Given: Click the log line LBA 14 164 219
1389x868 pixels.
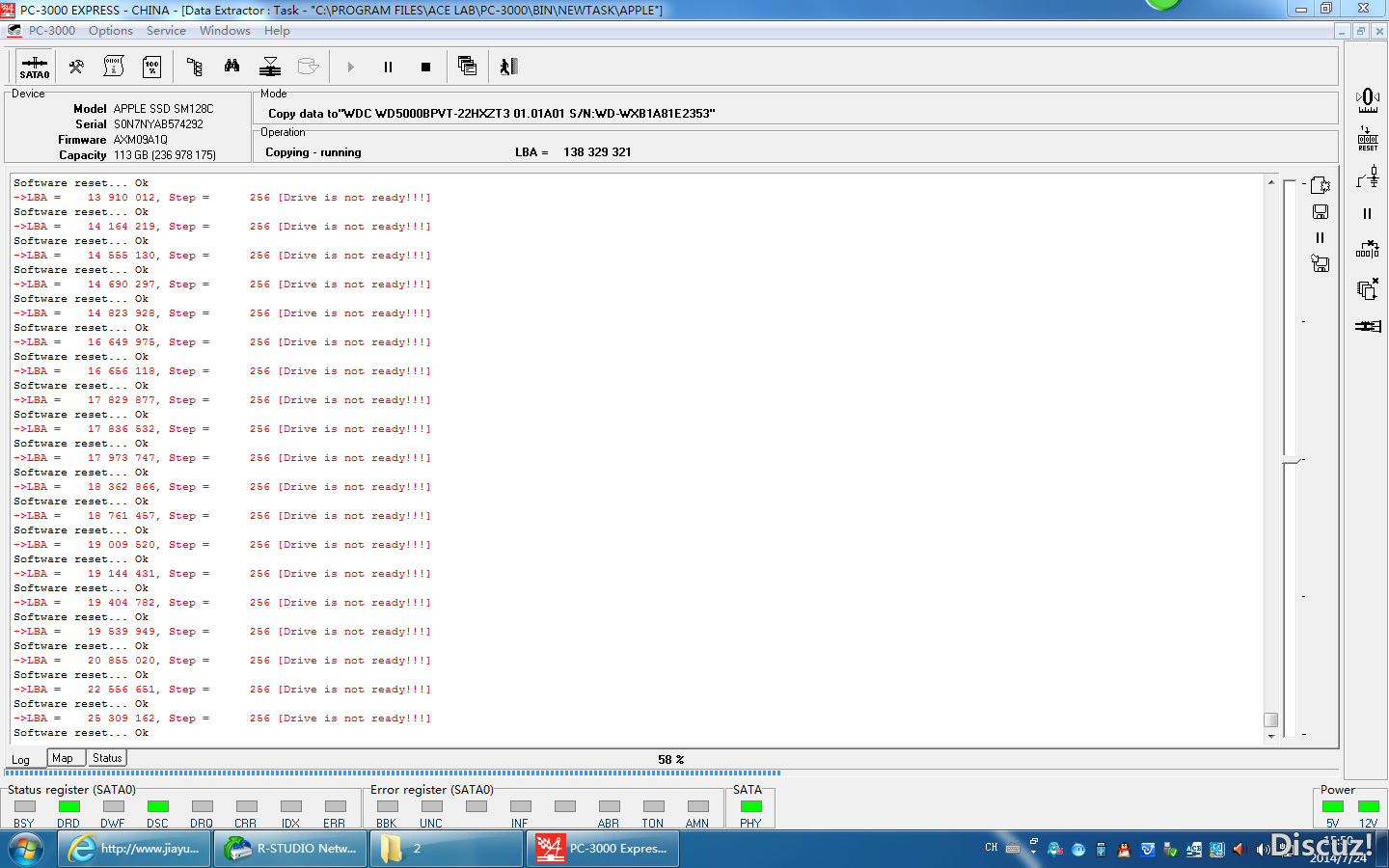Looking at the screenshot, I should point(222,227).
